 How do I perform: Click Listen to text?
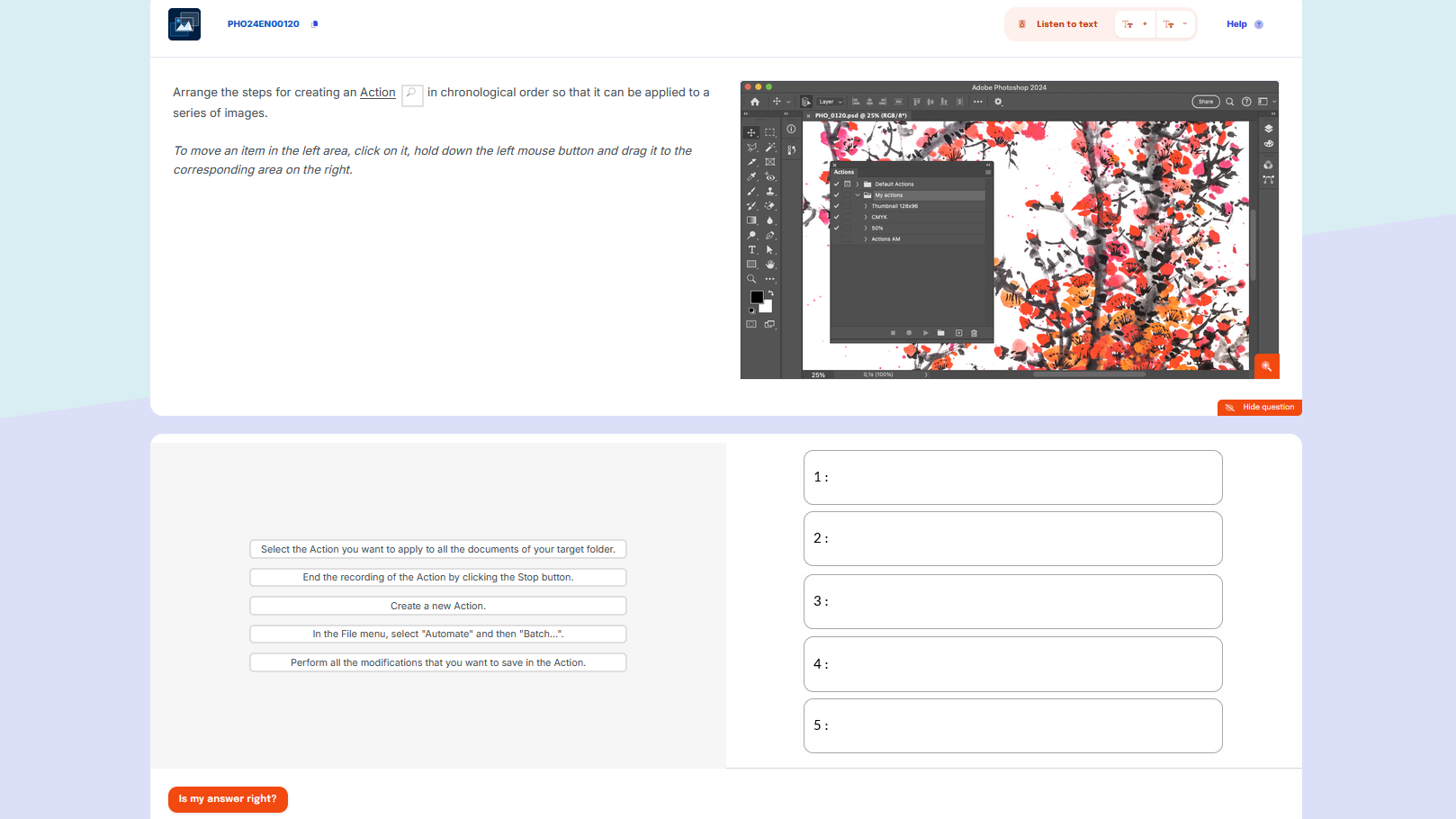point(1058,24)
